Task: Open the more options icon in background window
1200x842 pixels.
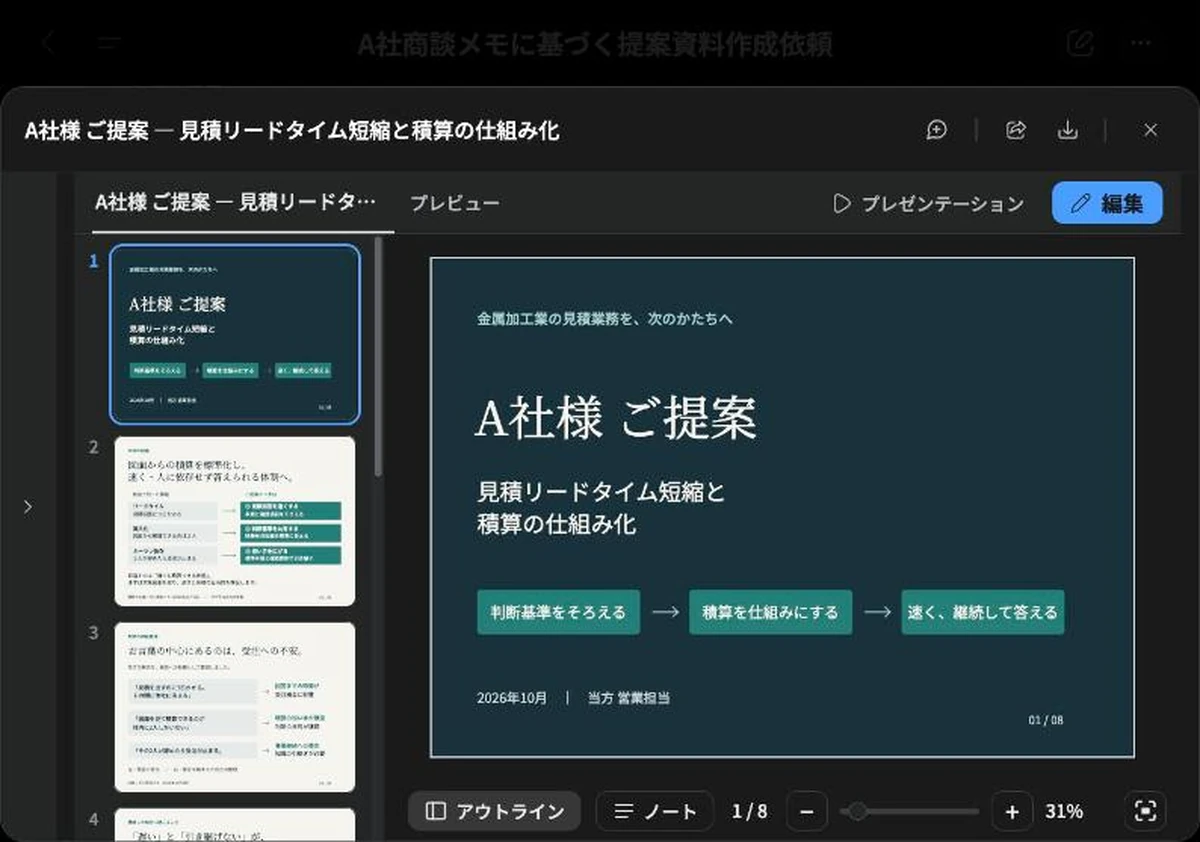Action: click(x=1141, y=43)
